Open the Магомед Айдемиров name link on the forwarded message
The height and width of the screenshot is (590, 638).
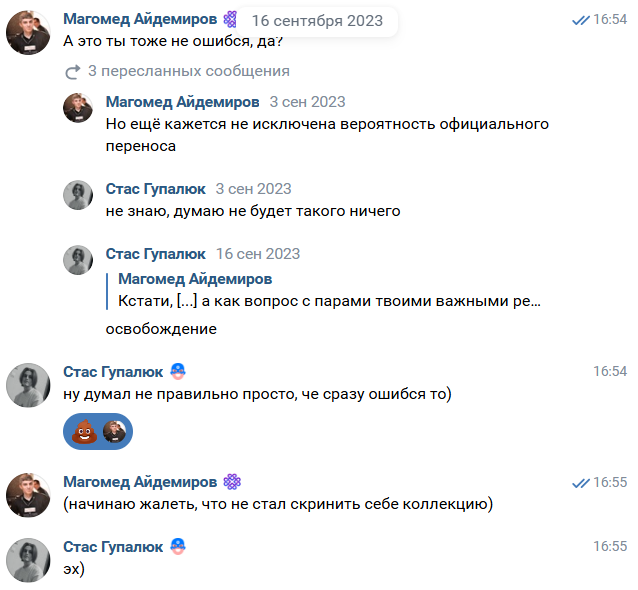pos(182,102)
